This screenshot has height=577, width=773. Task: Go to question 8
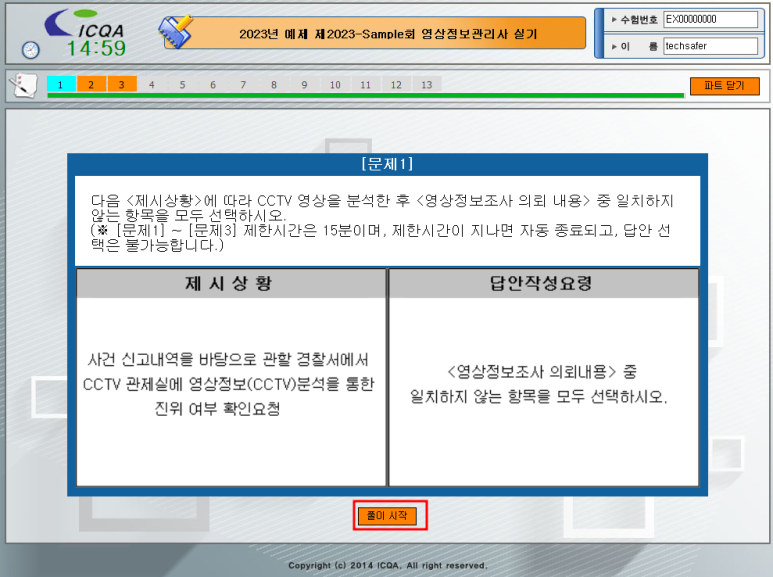[x=274, y=85]
